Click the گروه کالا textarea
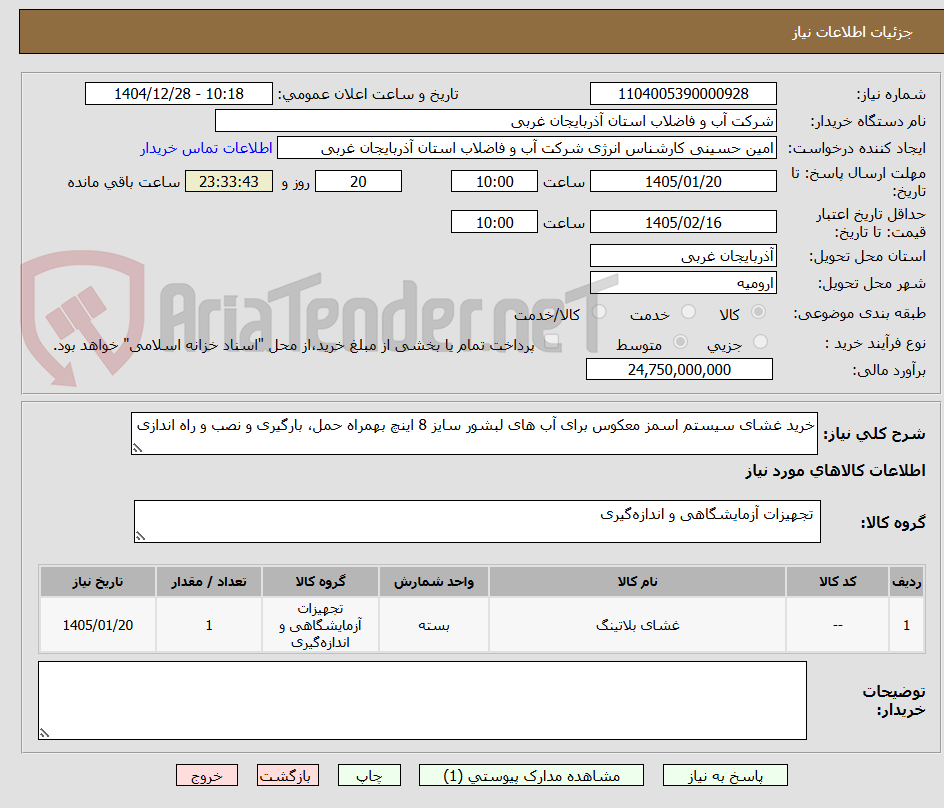Viewport: 944px width, 808px height. pyautogui.click(x=477, y=521)
